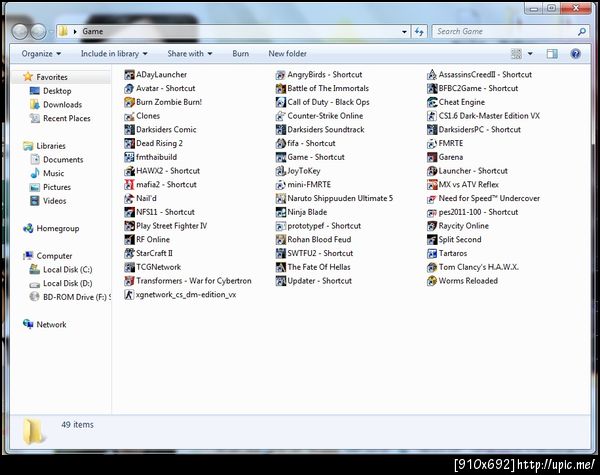600x475 pixels.
Task: Toggle the preview pane button
Action: [552, 54]
